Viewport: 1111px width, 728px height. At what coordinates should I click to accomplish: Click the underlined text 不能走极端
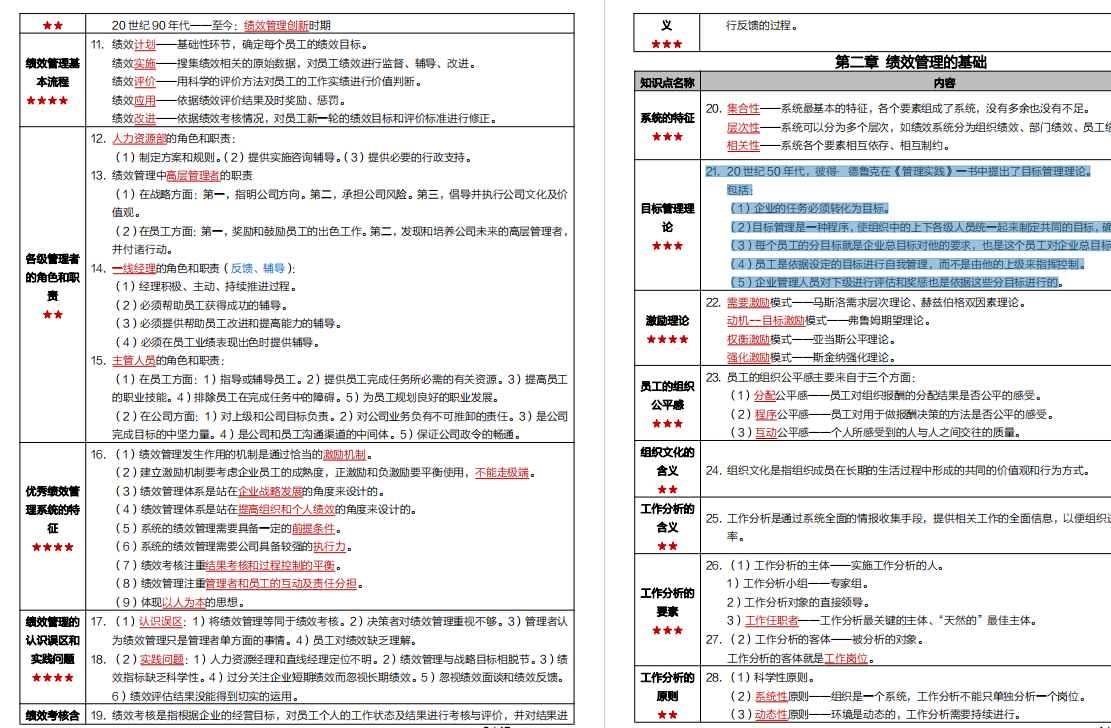tap(502, 473)
